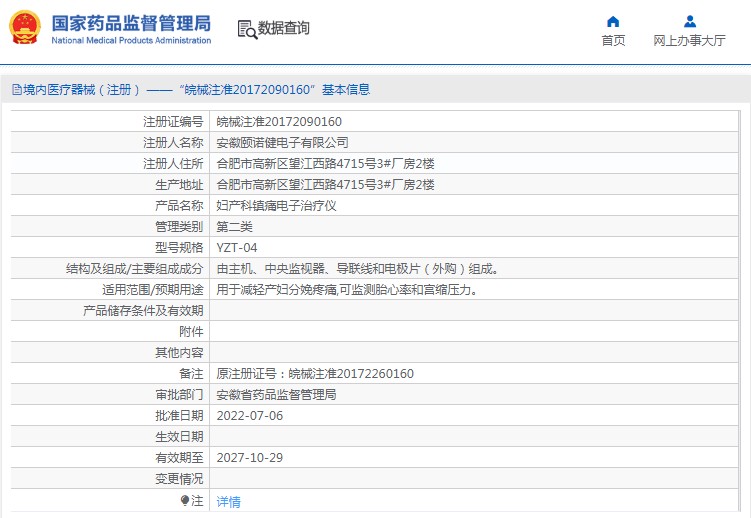Click the 注册人名称 label
751x518 pixels.
173,143
